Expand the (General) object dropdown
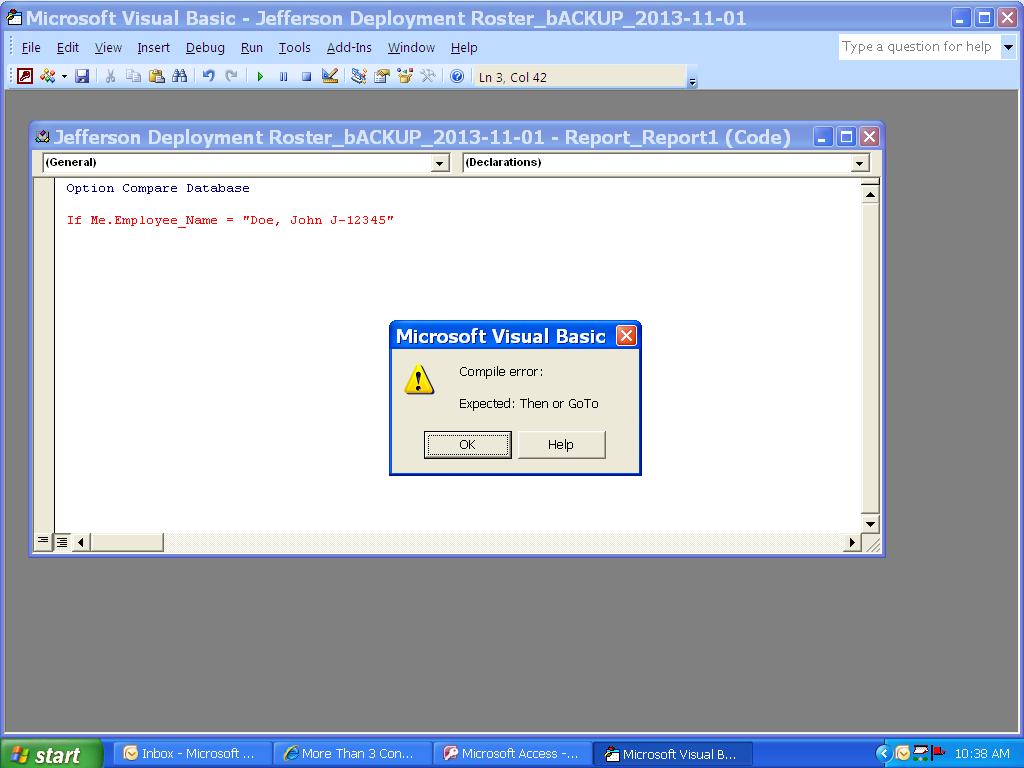1024x768 pixels. 440,163
